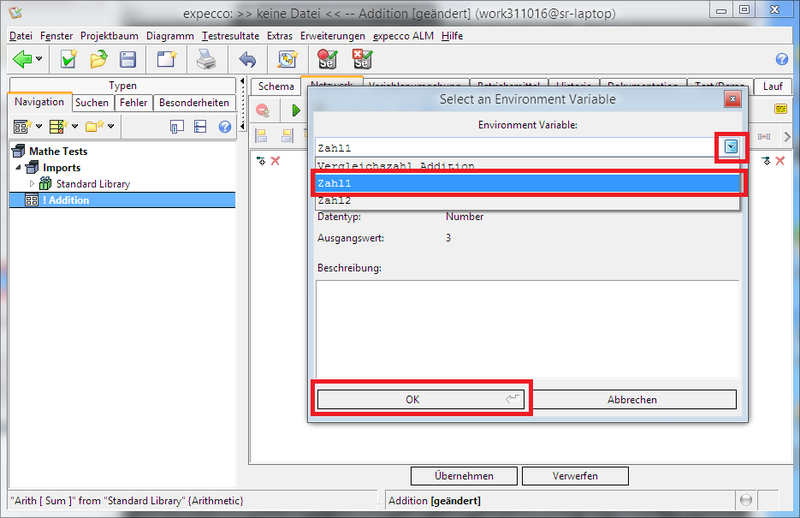Screen dimensions: 800x518
Task: Switch to the Lauf tab
Action: click(x=772, y=86)
